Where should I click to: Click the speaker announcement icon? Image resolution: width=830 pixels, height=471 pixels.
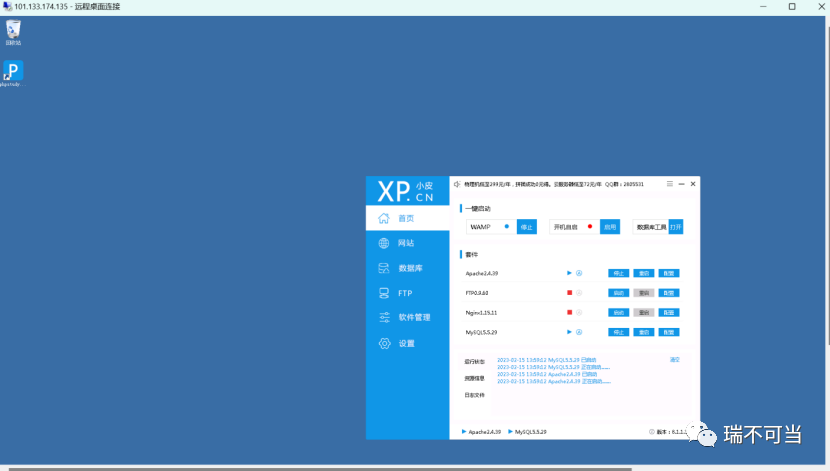(x=457, y=184)
